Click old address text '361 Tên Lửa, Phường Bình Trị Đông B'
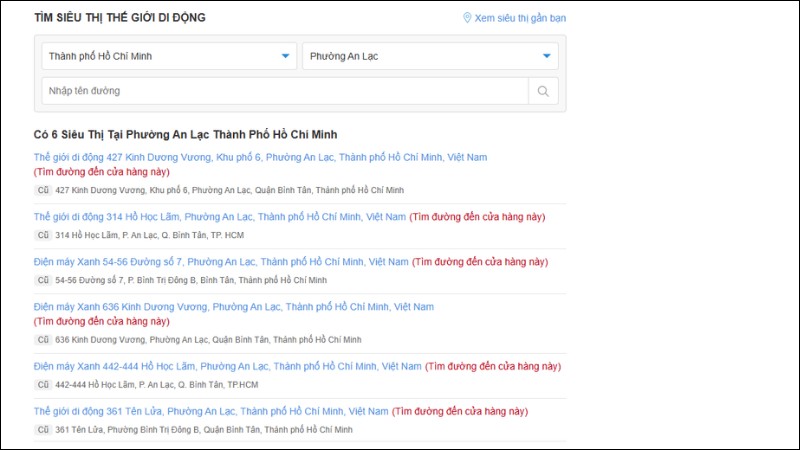800x450 pixels. pyautogui.click(x=204, y=430)
